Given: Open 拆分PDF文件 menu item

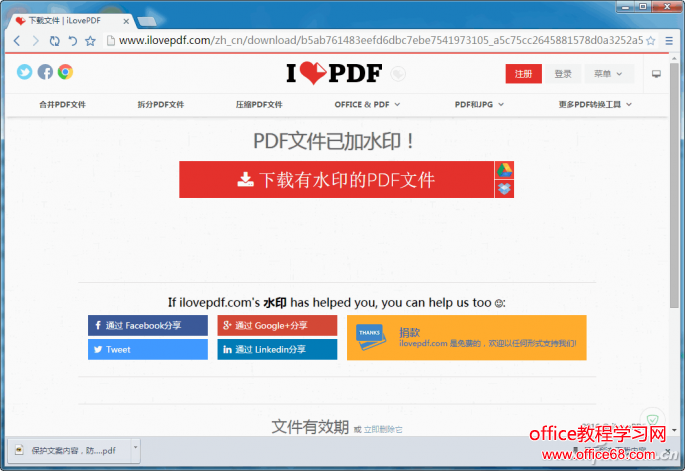Looking at the screenshot, I should (x=161, y=104).
